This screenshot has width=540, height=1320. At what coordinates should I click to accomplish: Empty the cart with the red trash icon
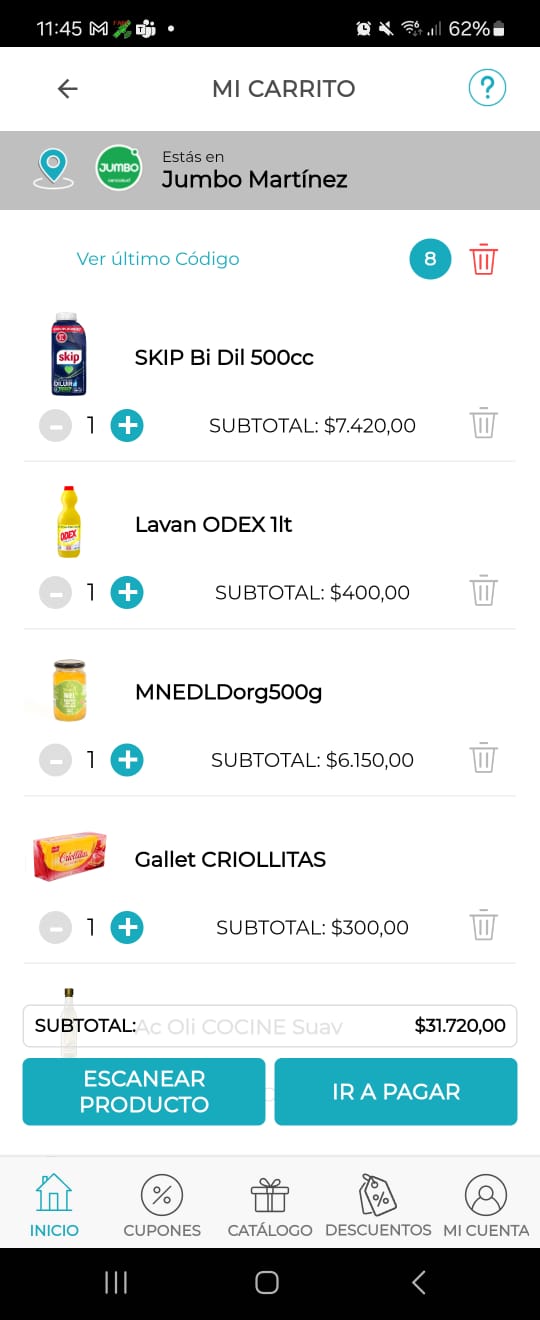click(484, 259)
